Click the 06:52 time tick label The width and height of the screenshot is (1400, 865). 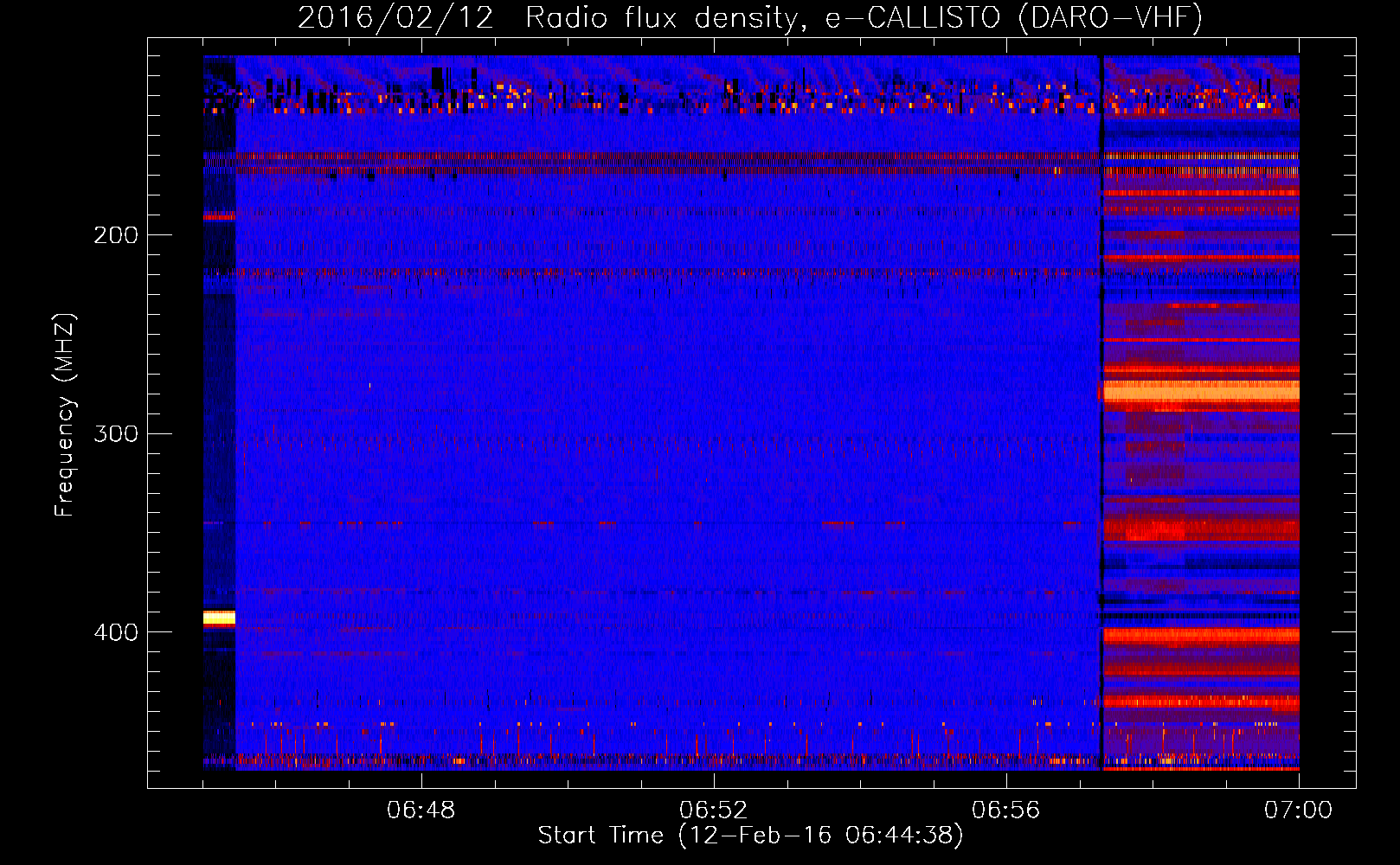pos(713,811)
